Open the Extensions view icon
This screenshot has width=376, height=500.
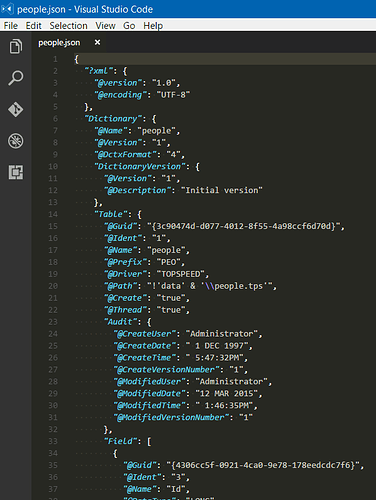pos(16,172)
